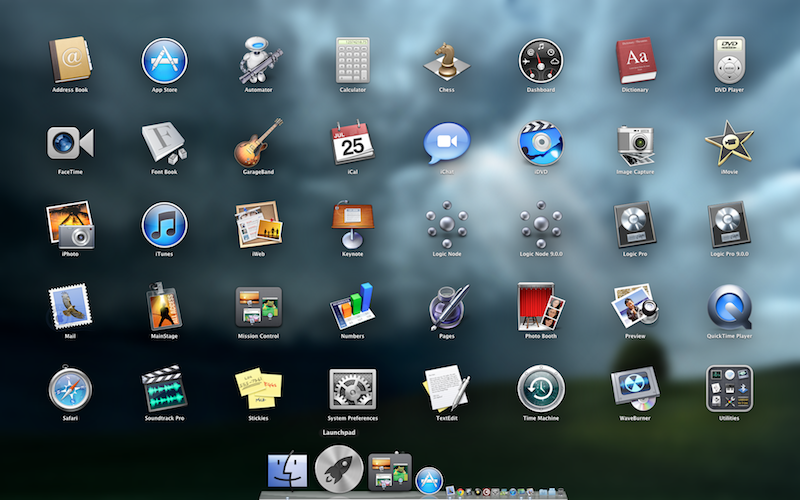Open Keynote

353,223
